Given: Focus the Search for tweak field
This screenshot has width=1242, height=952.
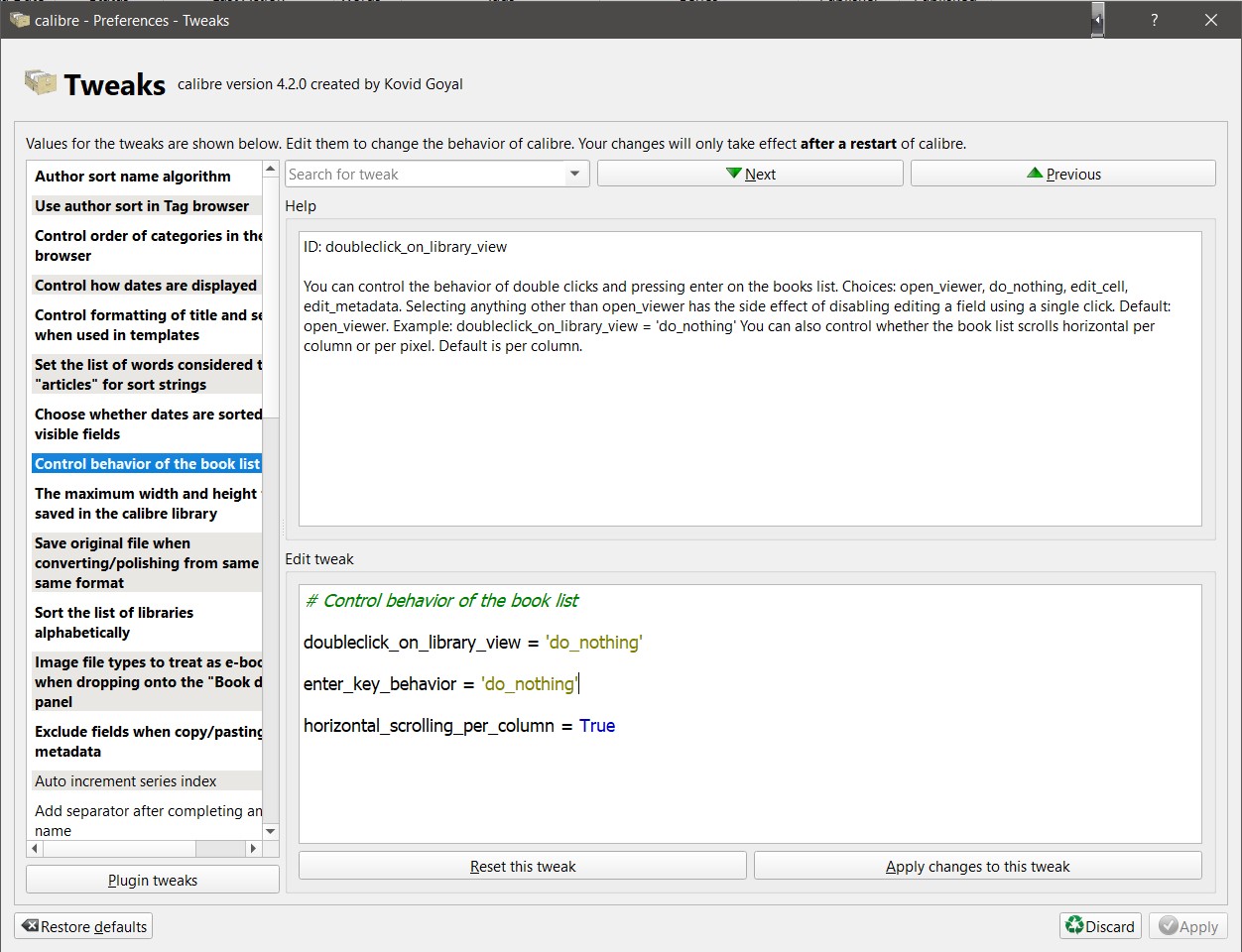Looking at the screenshot, I should [426, 174].
